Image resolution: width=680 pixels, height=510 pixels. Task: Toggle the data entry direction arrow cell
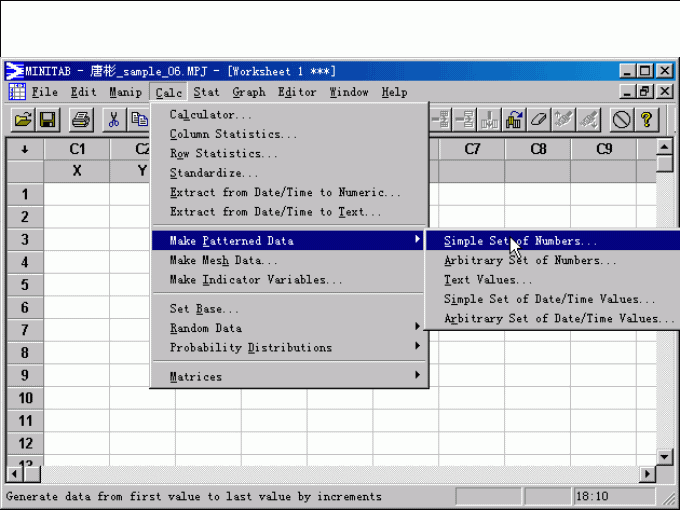coord(24,149)
